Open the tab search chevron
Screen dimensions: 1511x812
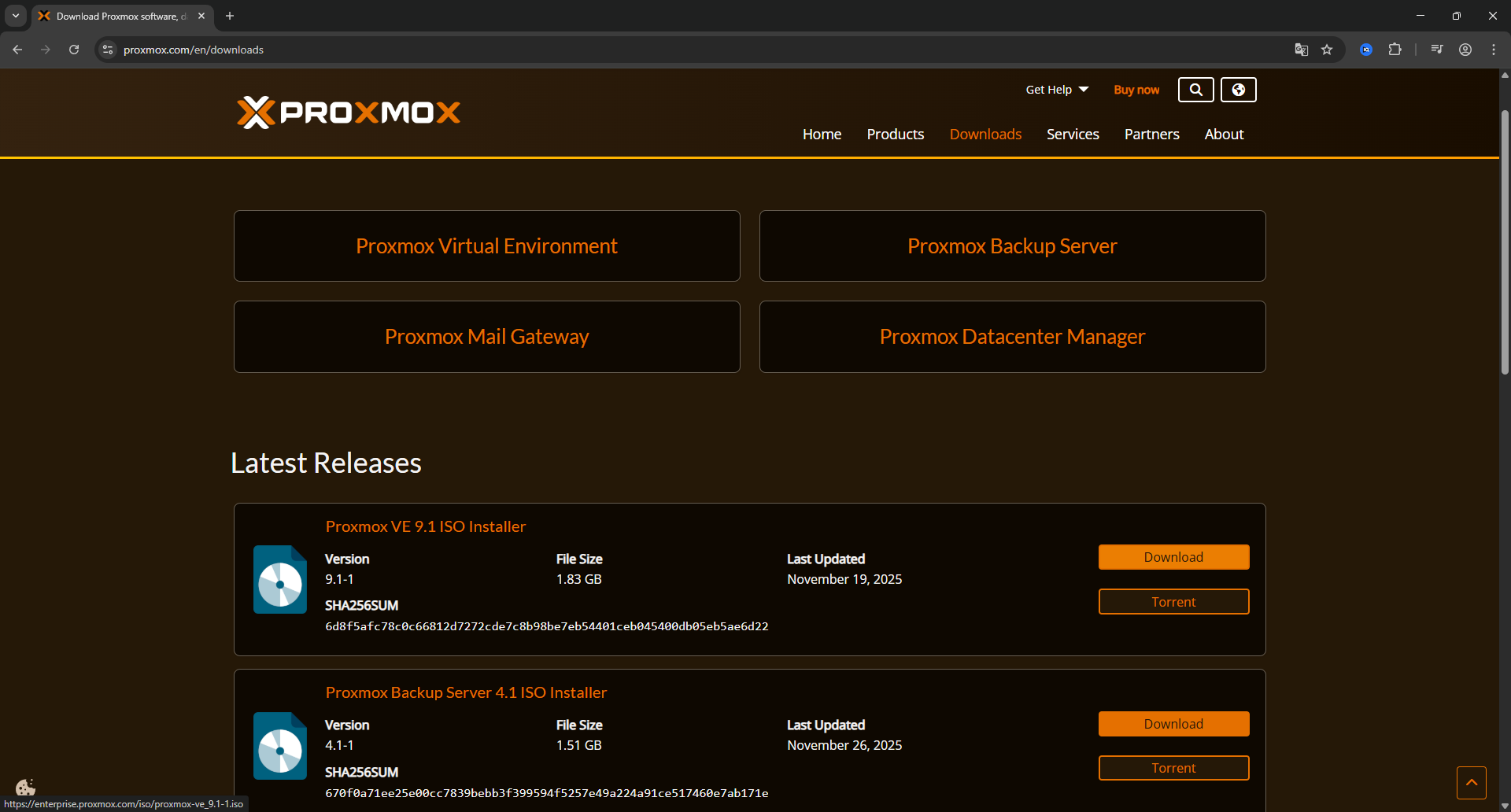[x=15, y=16]
